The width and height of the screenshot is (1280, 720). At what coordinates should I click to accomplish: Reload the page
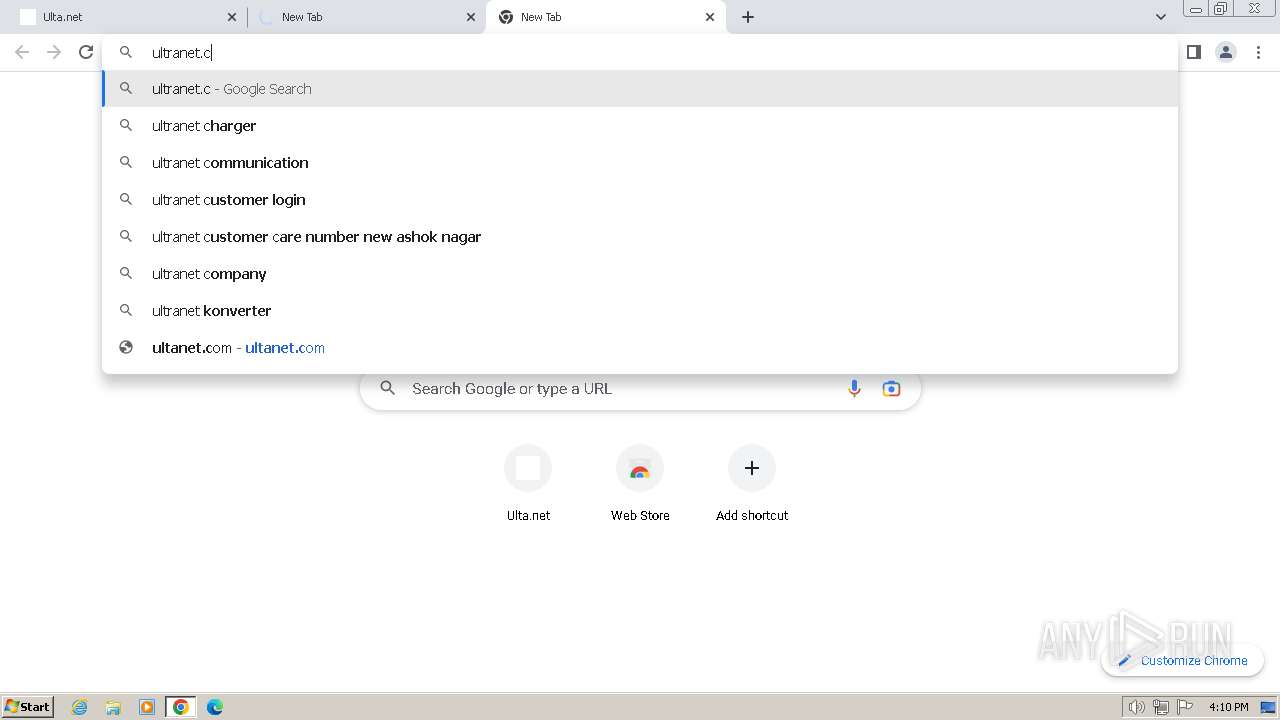tap(86, 52)
